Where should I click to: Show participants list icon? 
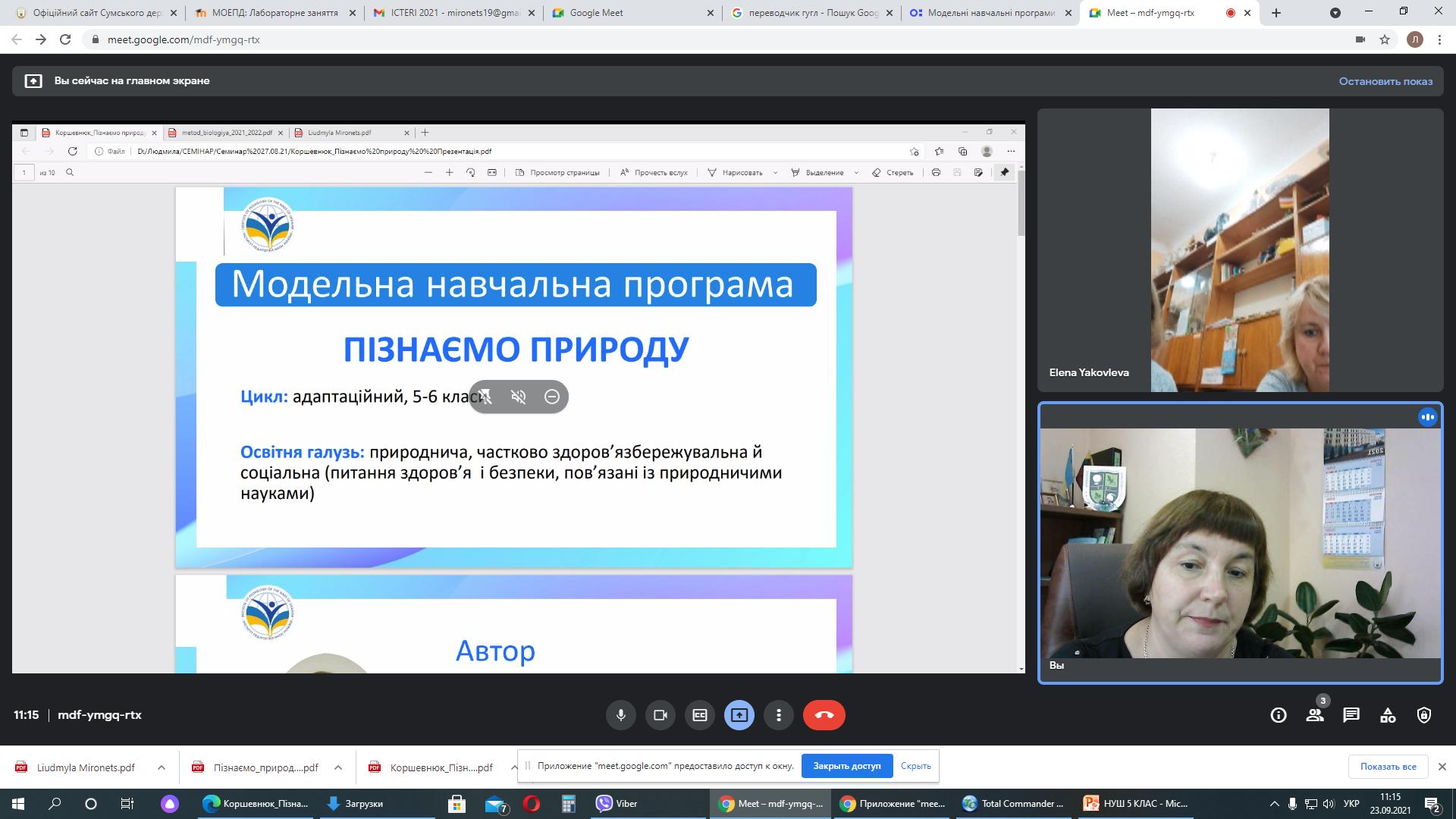click(1315, 715)
